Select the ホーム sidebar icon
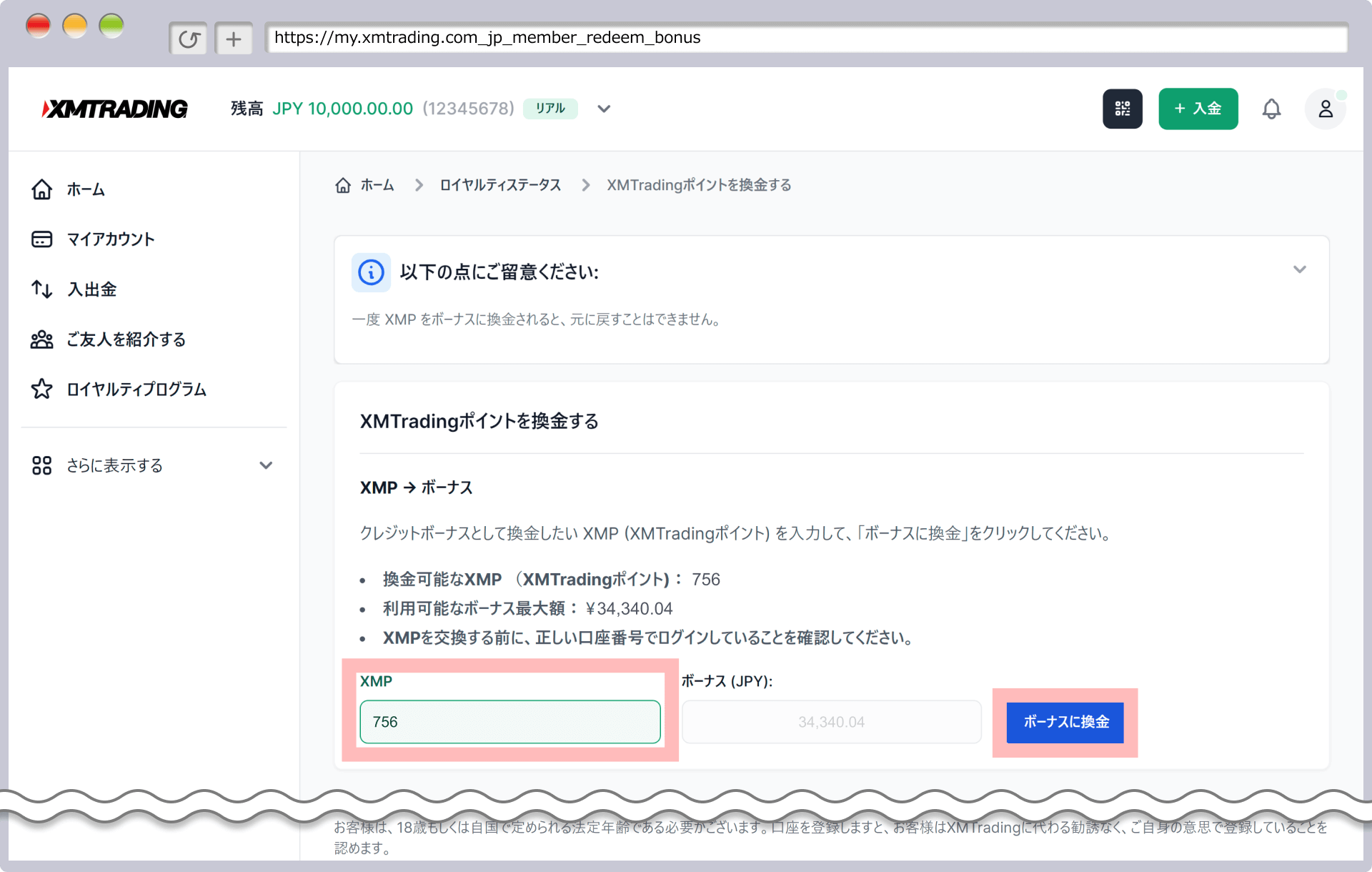The image size is (1372, 872). coord(41,189)
